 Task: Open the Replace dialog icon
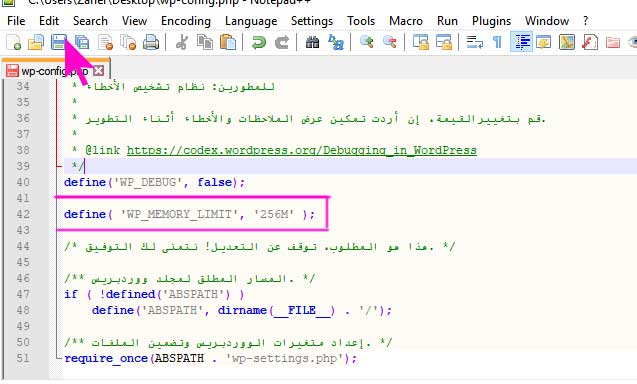(336, 42)
